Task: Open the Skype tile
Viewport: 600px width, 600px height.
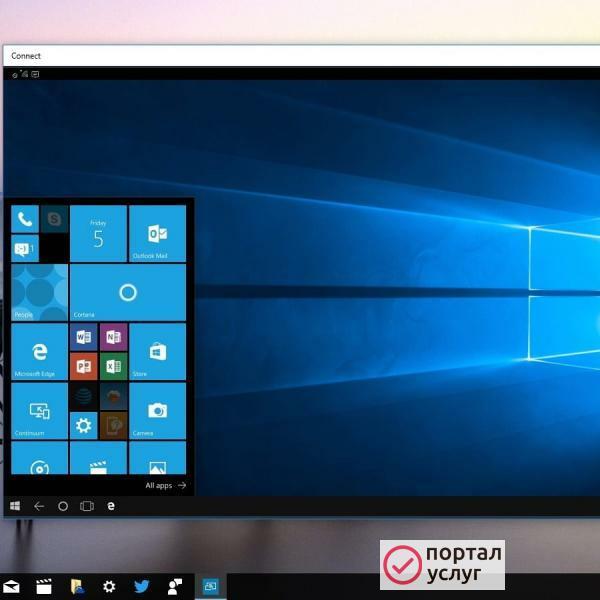Action: pos(54,219)
